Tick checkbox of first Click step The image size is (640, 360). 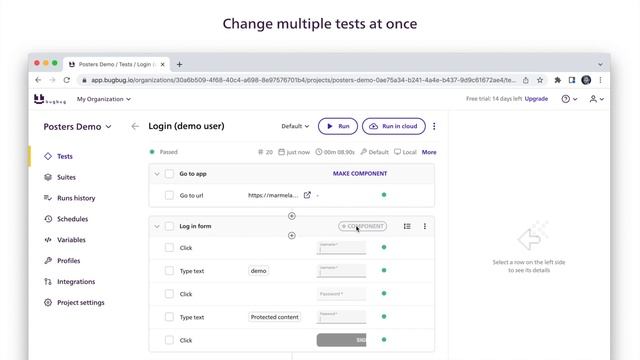point(169,248)
